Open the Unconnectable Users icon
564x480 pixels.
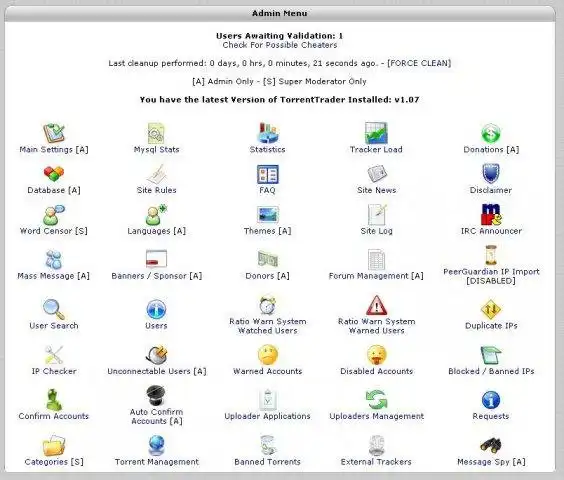click(157, 355)
